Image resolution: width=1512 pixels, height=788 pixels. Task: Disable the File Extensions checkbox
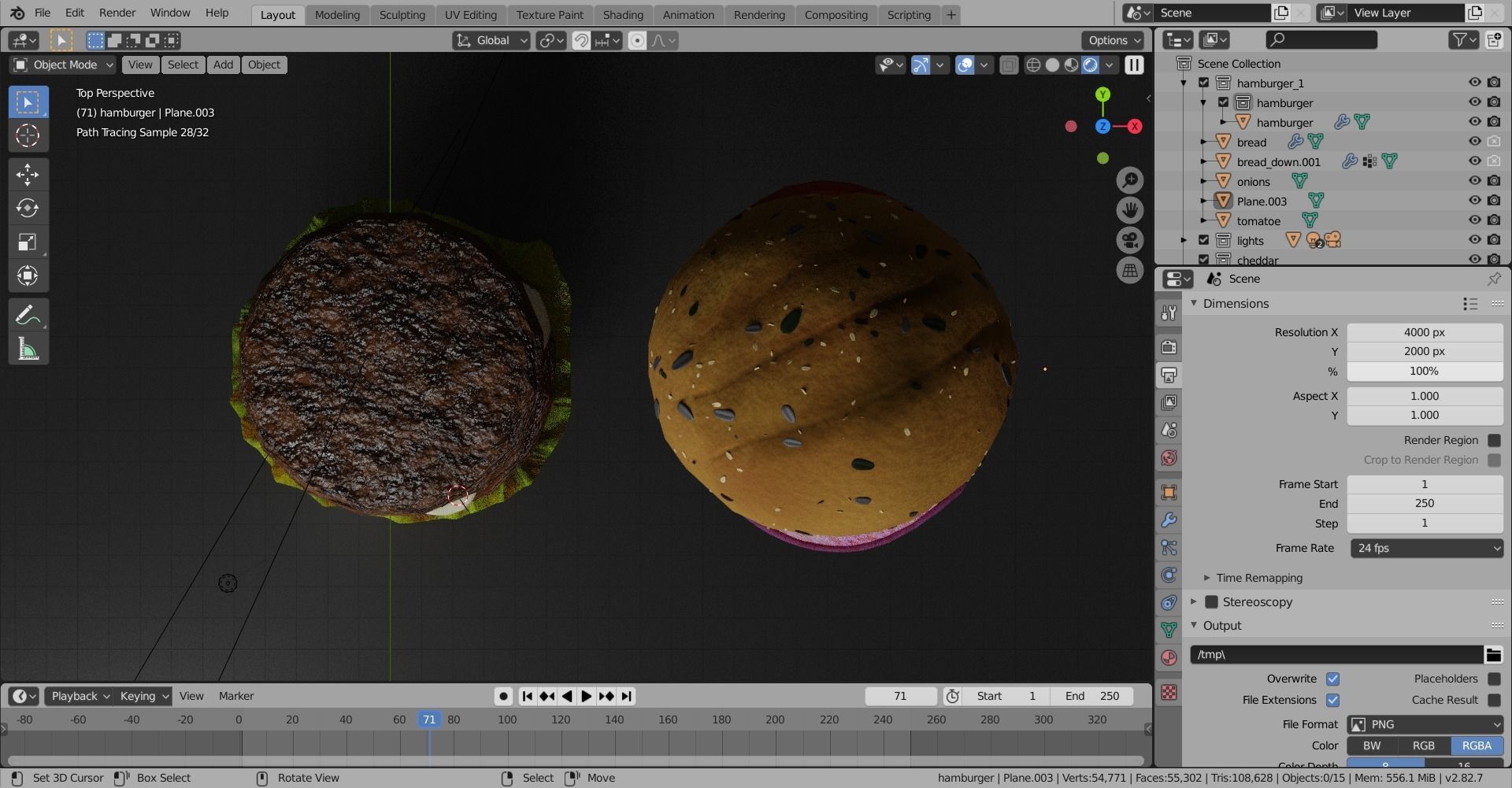pos(1332,700)
